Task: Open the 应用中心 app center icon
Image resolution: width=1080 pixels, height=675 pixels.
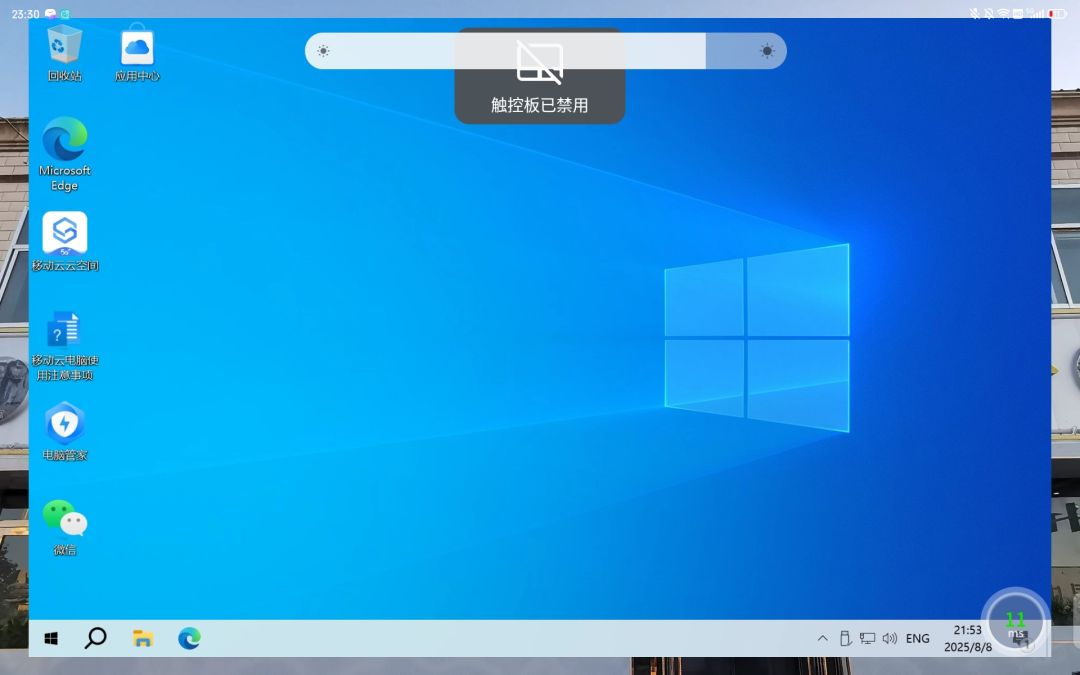Action: click(x=136, y=53)
